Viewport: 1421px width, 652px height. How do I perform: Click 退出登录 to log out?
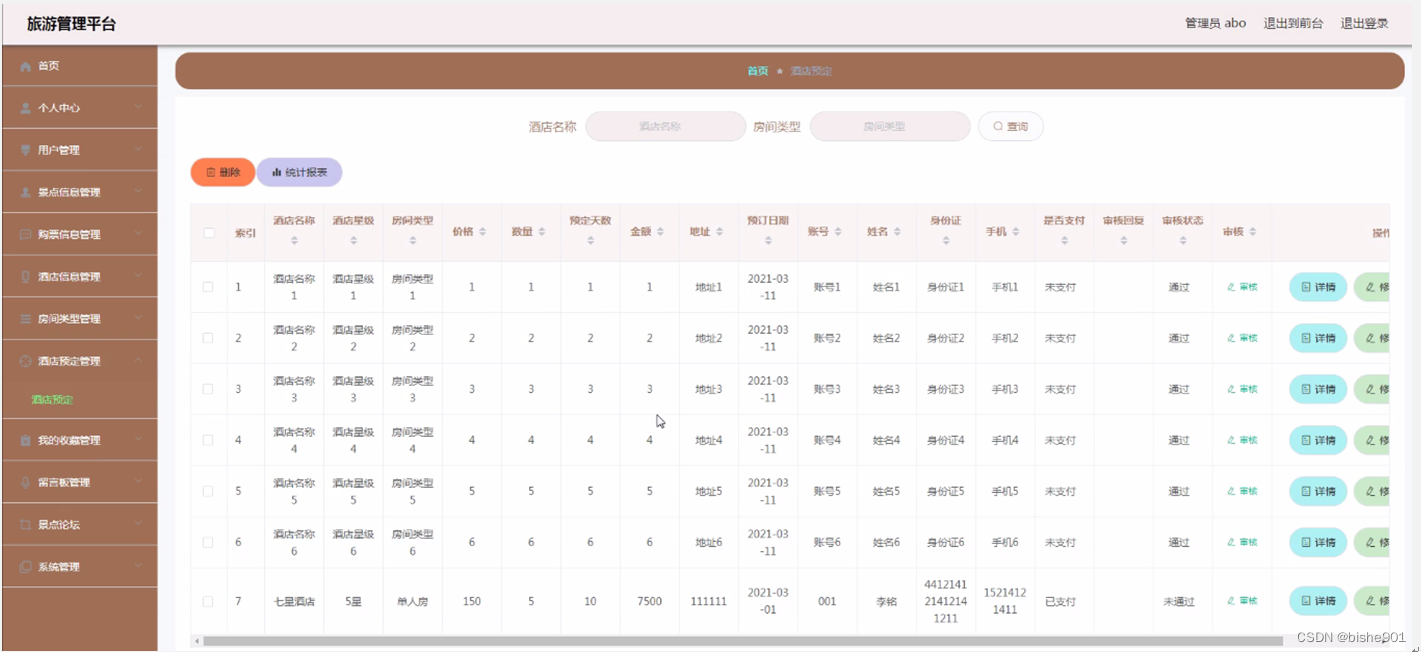(1364, 23)
